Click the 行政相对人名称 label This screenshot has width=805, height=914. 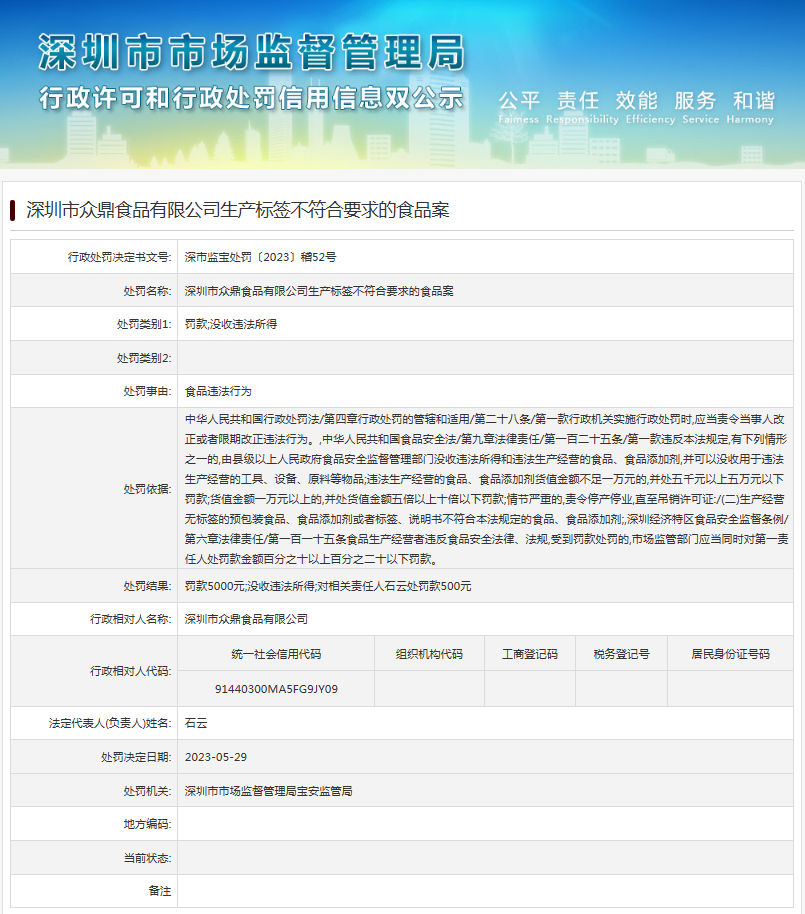pyautogui.click(x=131, y=619)
